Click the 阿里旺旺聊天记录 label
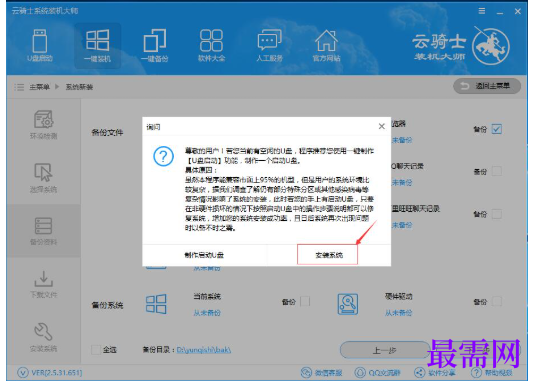 [416, 209]
